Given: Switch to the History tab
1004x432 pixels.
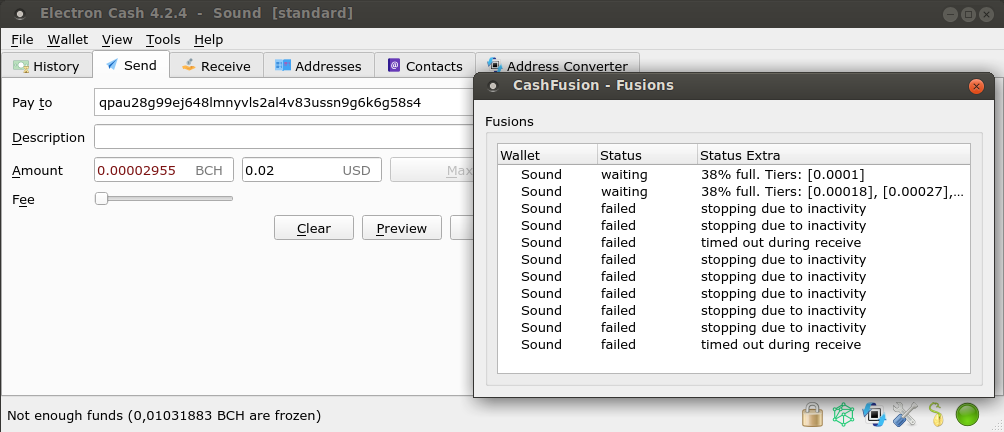Looking at the screenshot, I should 46,66.
